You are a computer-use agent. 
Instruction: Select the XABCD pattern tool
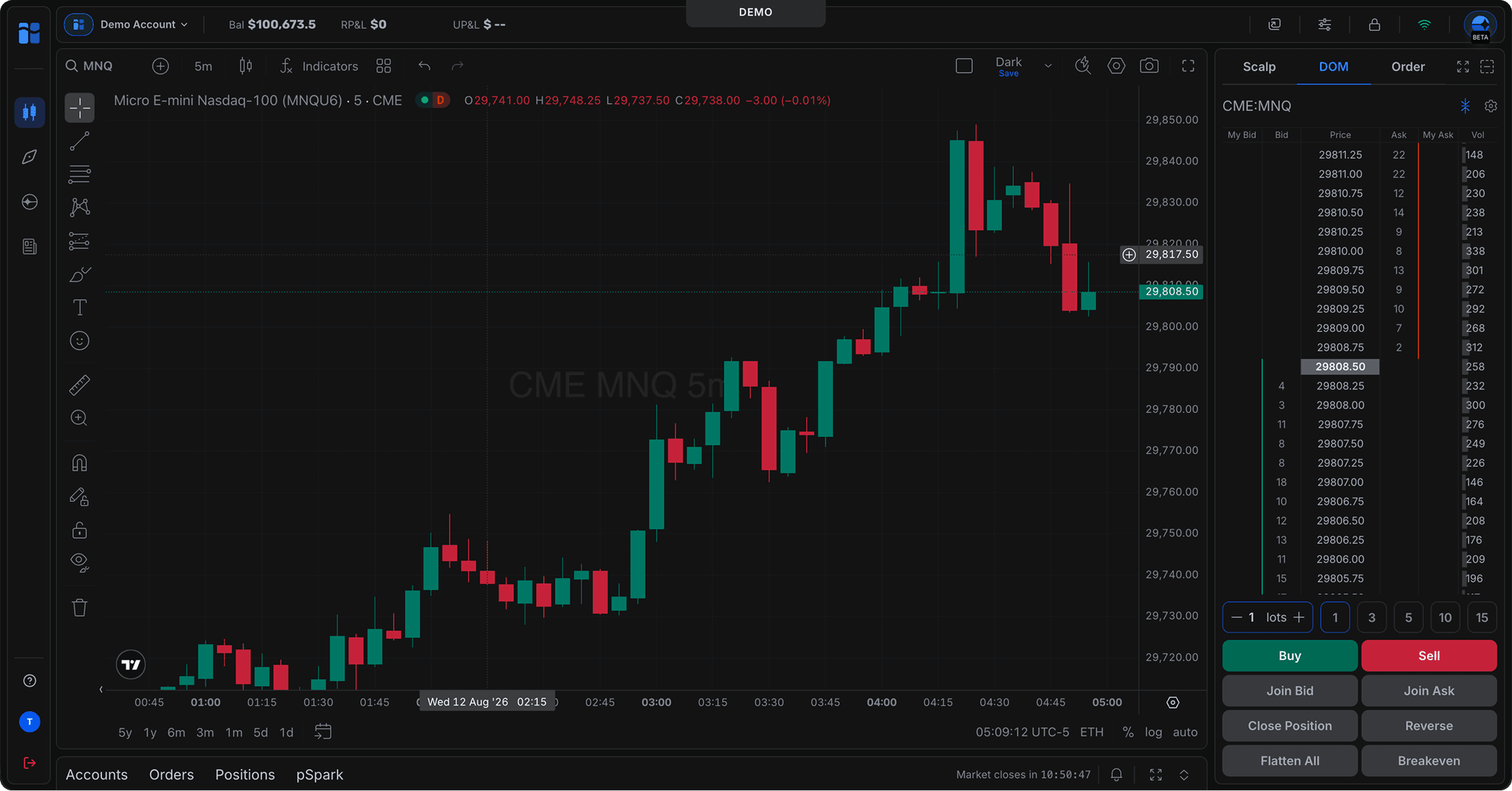tap(80, 208)
